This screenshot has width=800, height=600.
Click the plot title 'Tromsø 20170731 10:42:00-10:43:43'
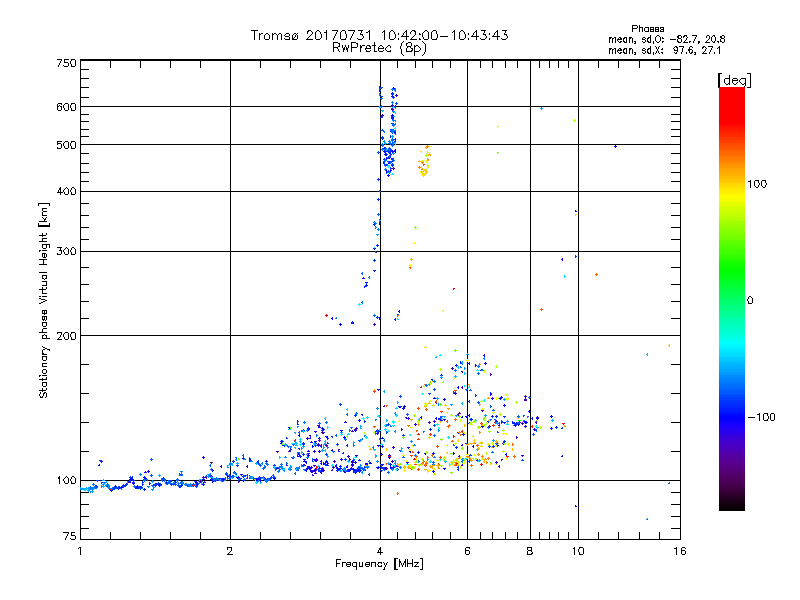(379, 35)
